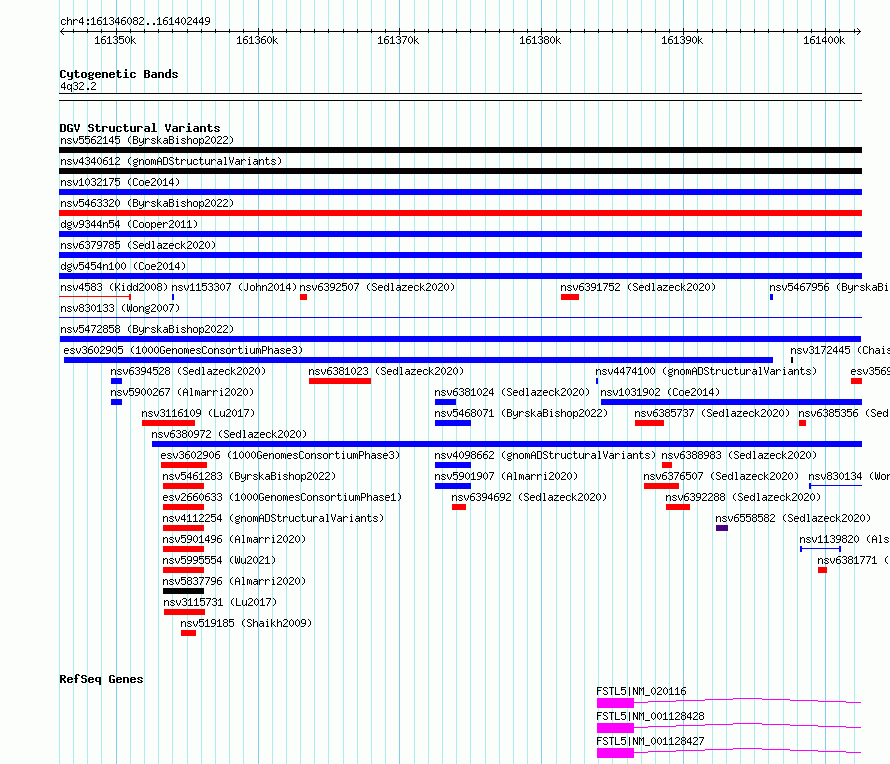Select the chr4:161346082..161402449 coordinate text
The height and width of the screenshot is (764, 890).
click(135, 21)
